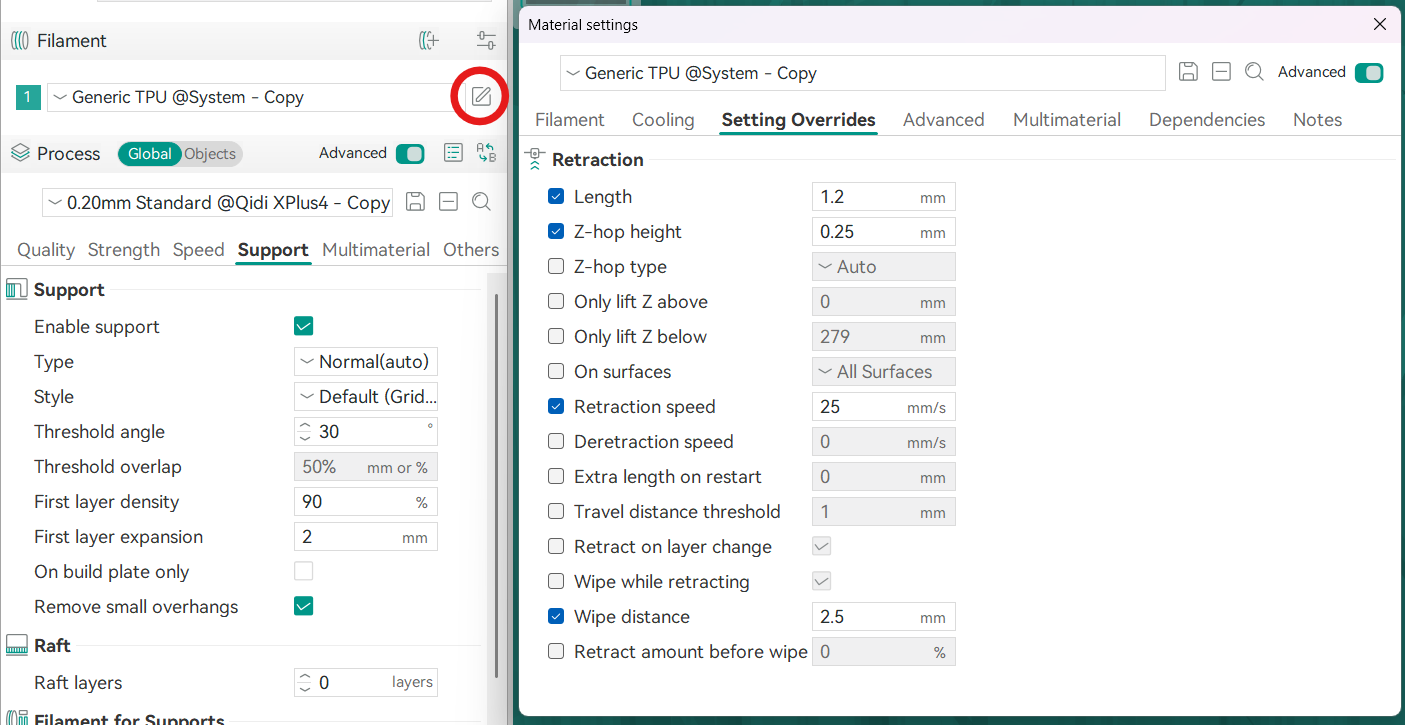
Task: Click the Wipe distance value field
Action: coord(884,617)
